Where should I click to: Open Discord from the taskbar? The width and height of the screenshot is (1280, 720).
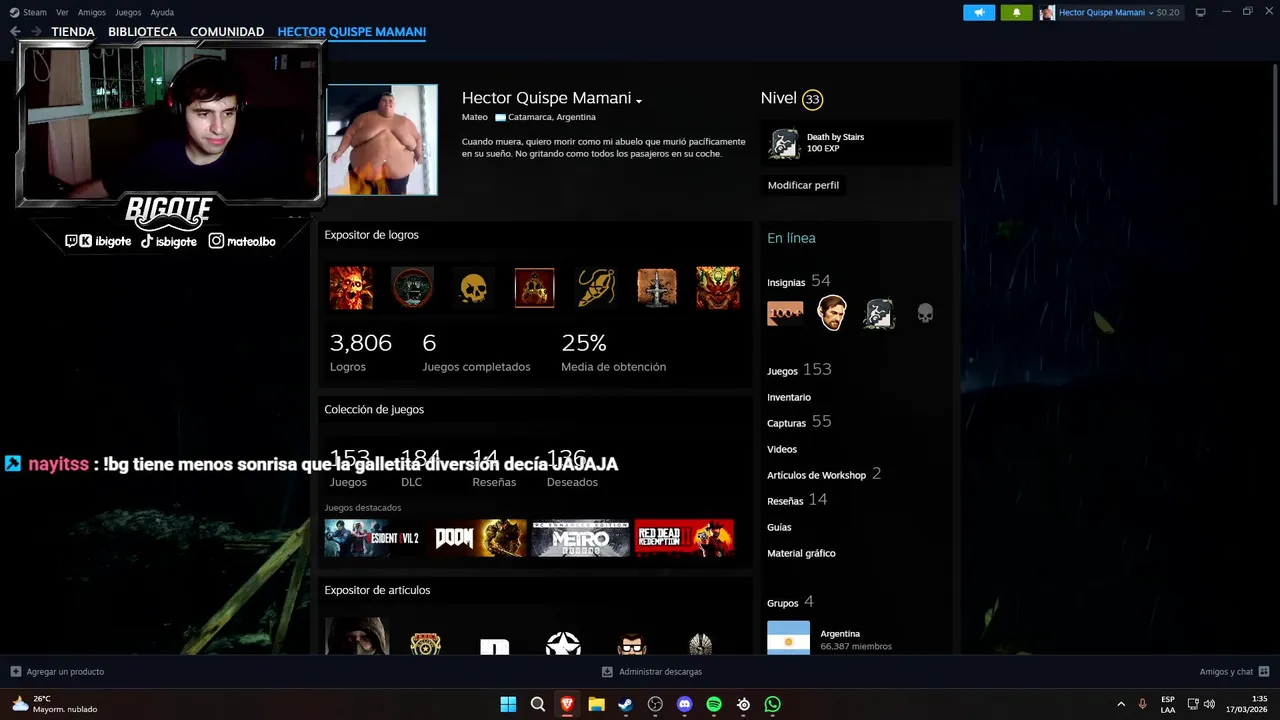(x=684, y=704)
